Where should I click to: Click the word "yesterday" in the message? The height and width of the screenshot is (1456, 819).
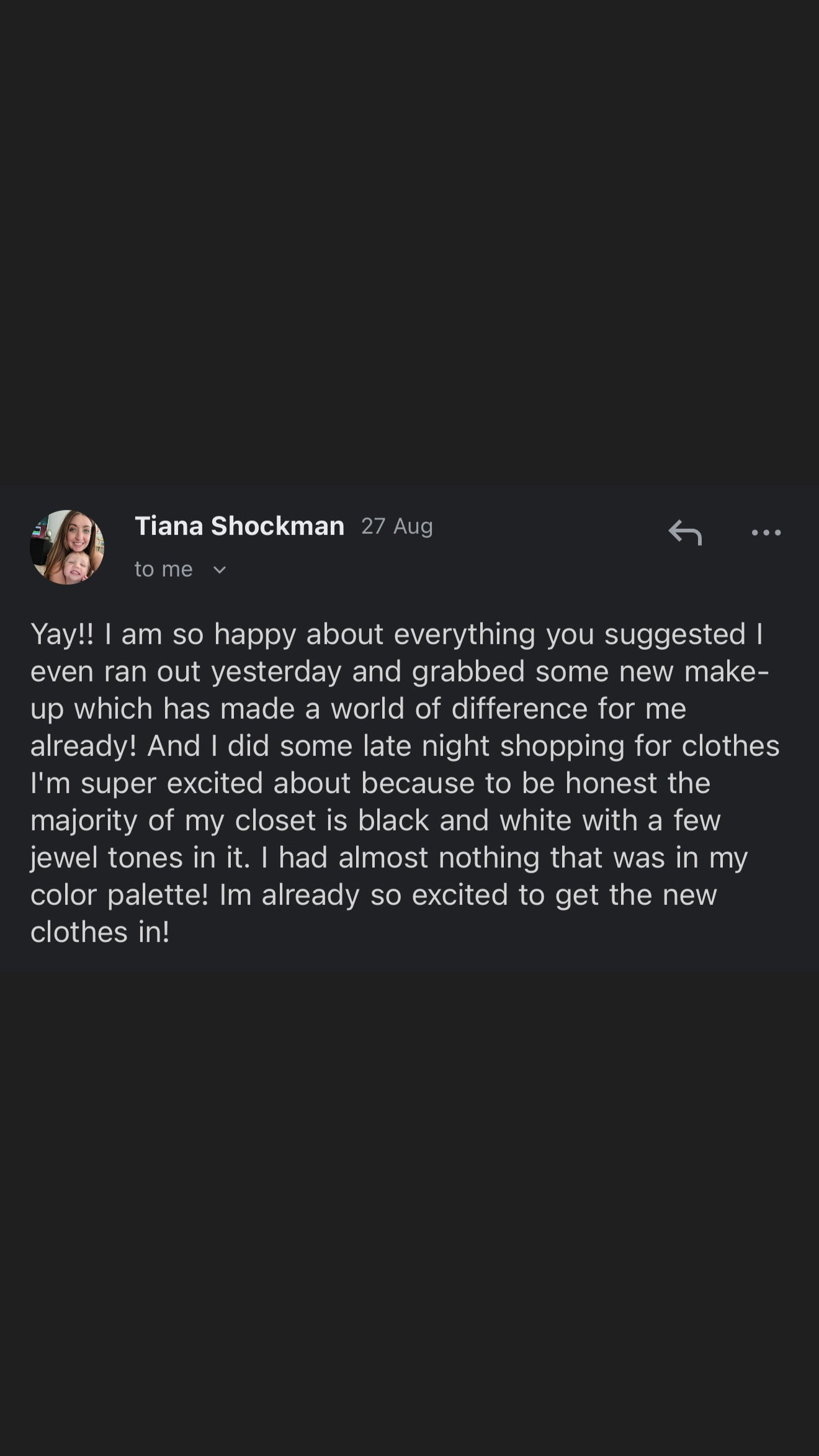pos(276,672)
